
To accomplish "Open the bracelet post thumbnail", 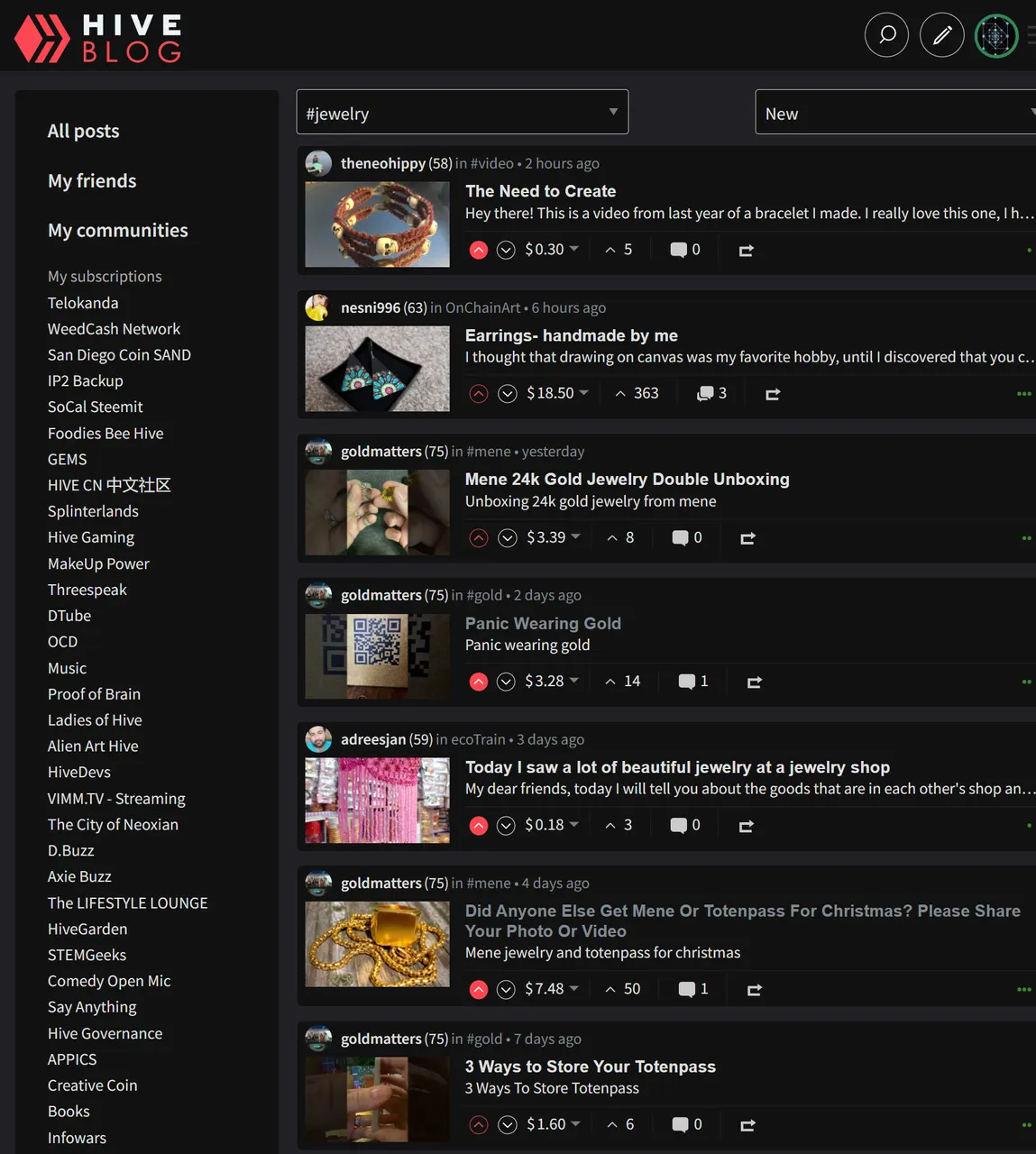I will 377,224.
